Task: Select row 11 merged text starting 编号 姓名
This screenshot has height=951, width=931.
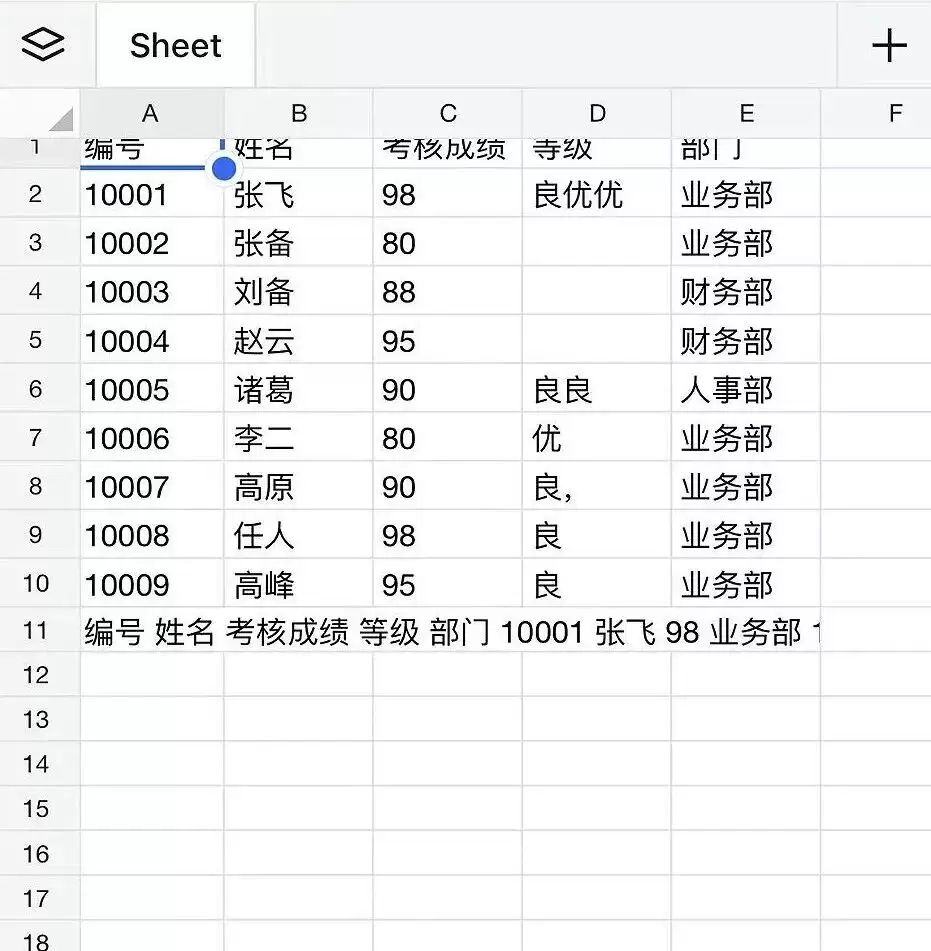Action: [x=450, y=631]
